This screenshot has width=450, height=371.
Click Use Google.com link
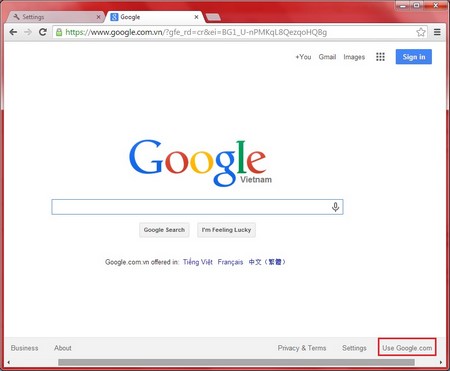click(x=407, y=348)
